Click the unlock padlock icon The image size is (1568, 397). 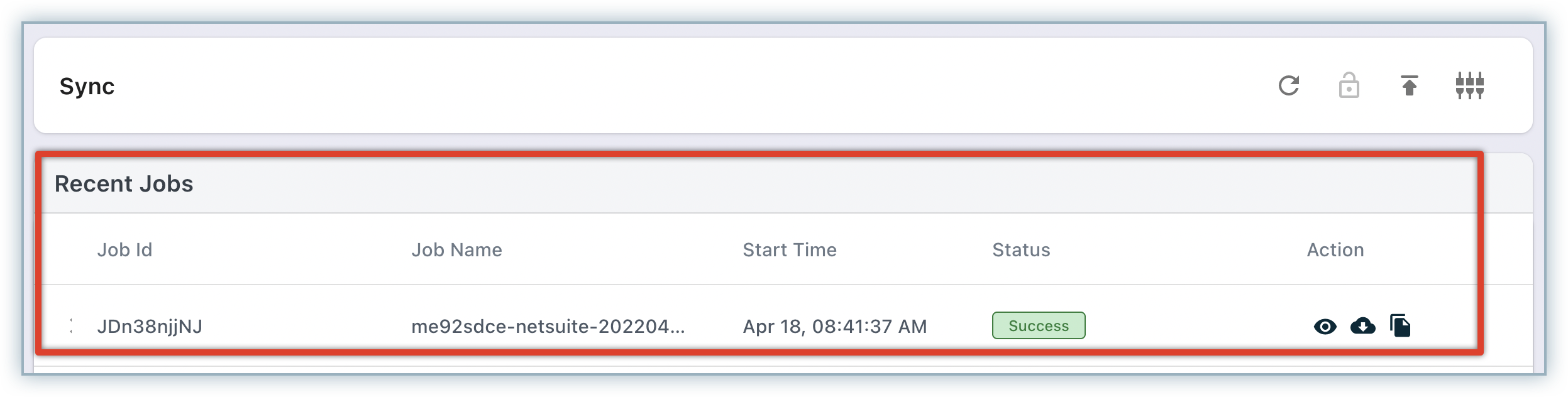(x=1349, y=85)
